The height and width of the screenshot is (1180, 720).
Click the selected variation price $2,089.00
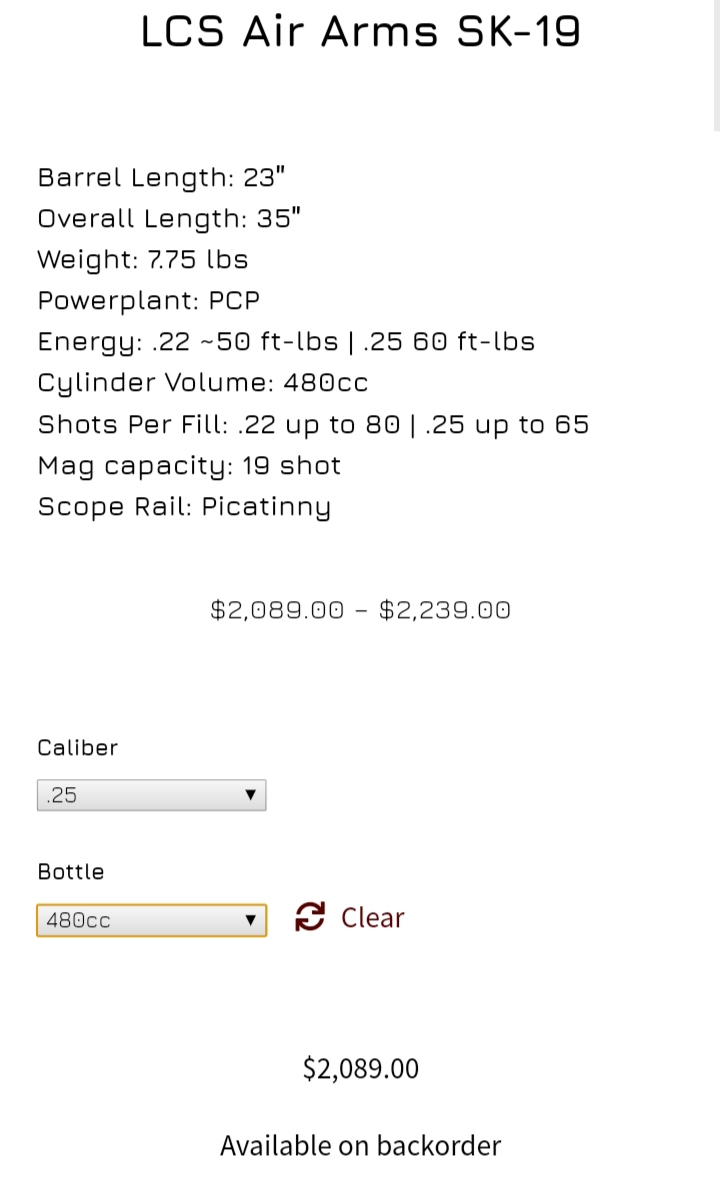(360, 1068)
